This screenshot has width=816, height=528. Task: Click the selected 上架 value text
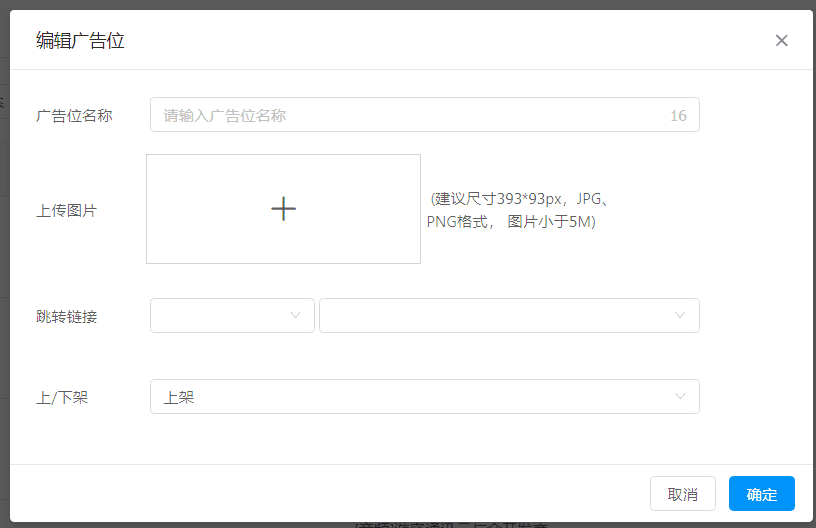click(179, 397)
